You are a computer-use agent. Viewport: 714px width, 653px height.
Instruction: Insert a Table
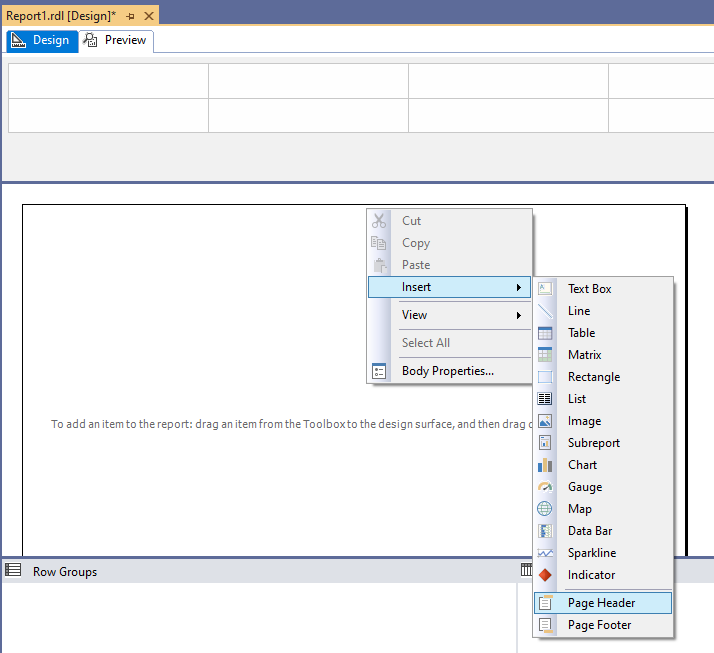603,333
